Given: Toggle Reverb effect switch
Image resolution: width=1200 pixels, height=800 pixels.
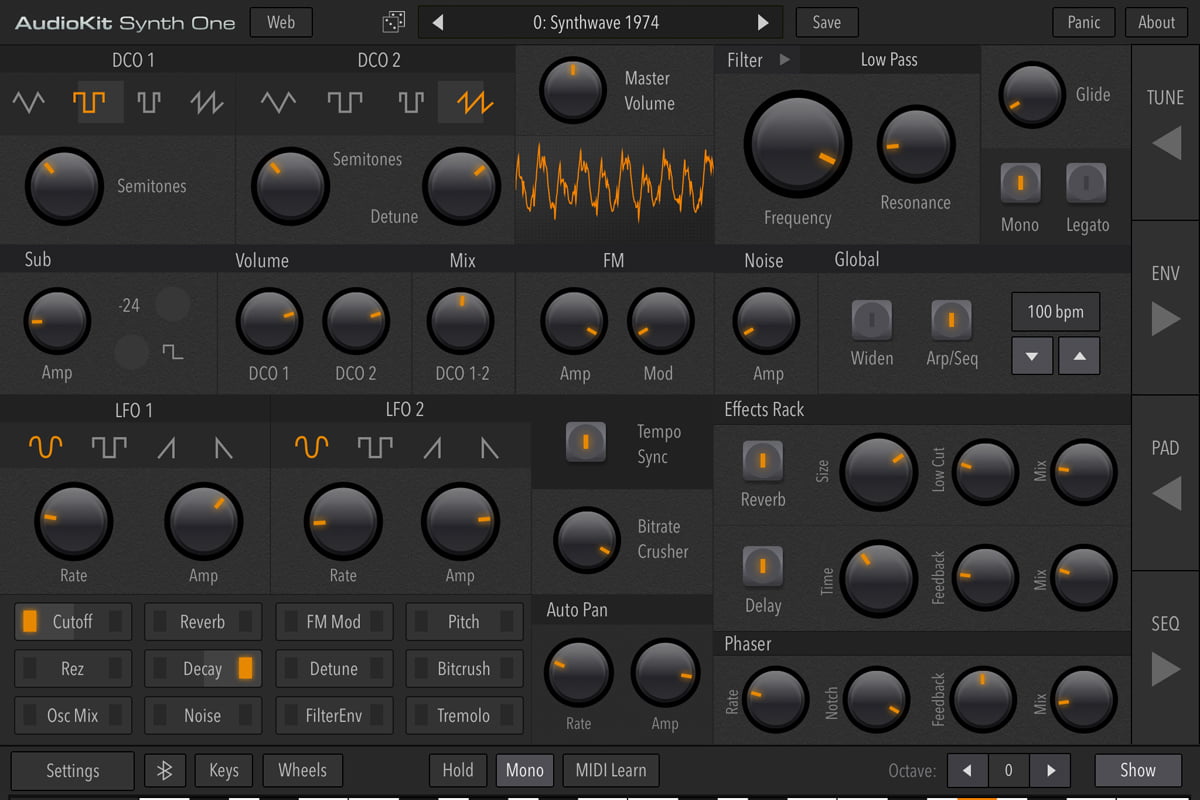Looking at the screenshot, I should coord(763,461).
